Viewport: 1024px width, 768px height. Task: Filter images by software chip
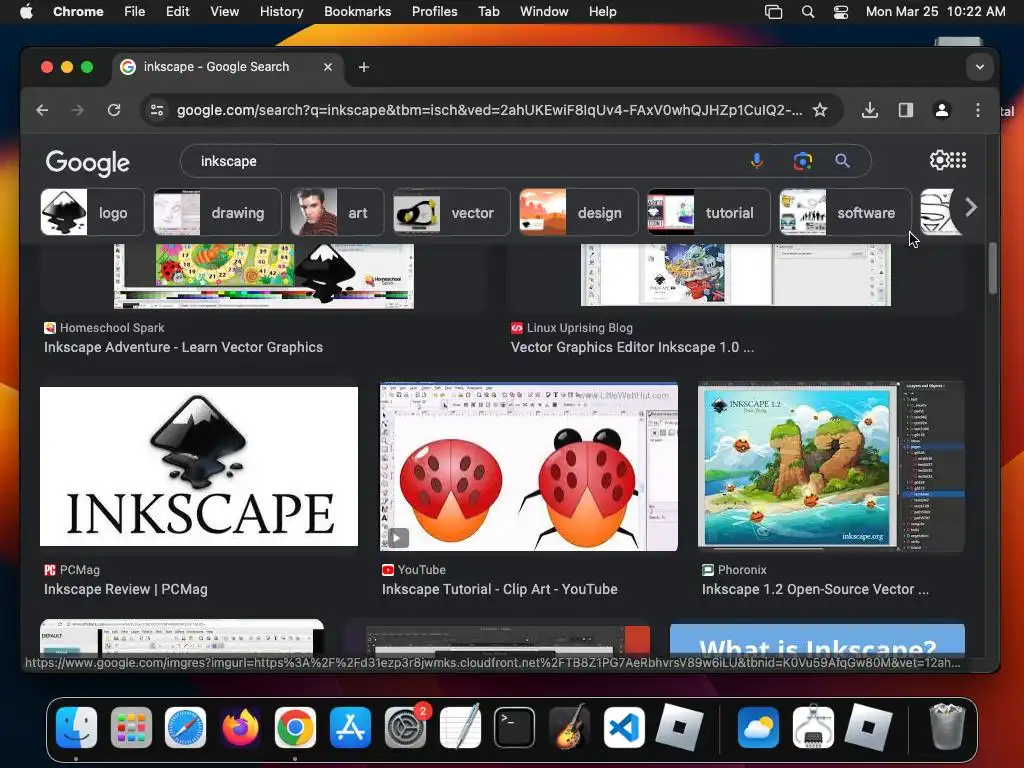click(845, 212)
